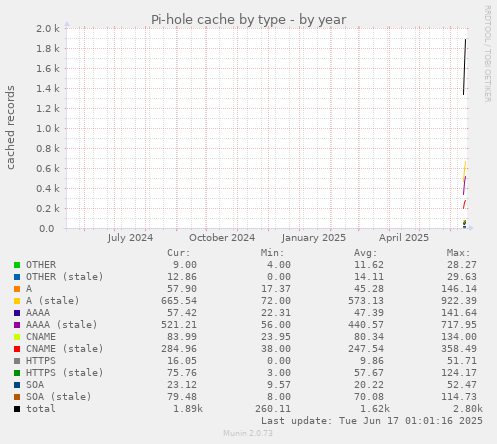Click the 'OTHER (stale)' legend label
The image size is (497, 444).
pos(65,277)
